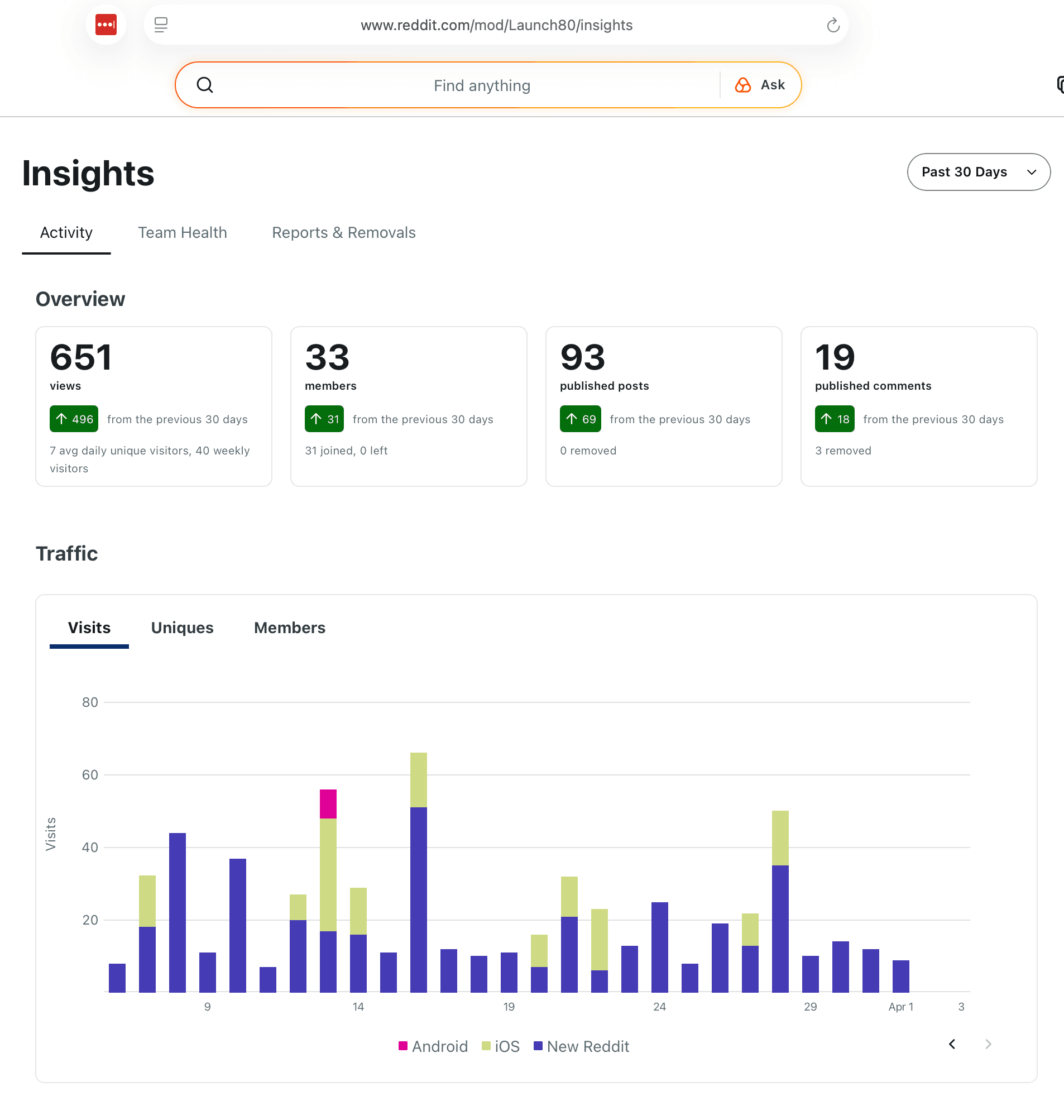This screenshot has height=1120, width=1064.
Task: Hide the New Reddit series via legend
Action: [x=581, y=1046]
